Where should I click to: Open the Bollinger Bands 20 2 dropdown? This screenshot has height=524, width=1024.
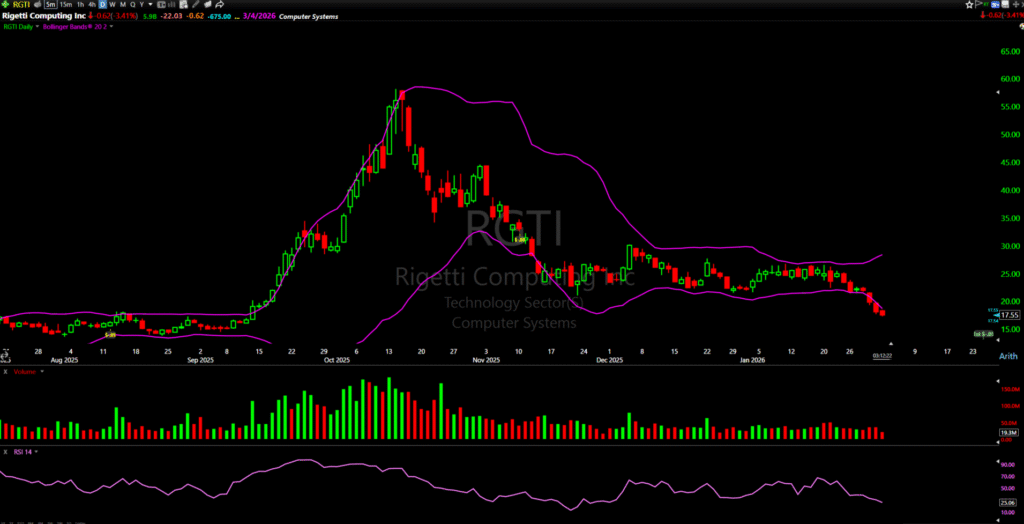pyautogui.click(x=111, y=27)
